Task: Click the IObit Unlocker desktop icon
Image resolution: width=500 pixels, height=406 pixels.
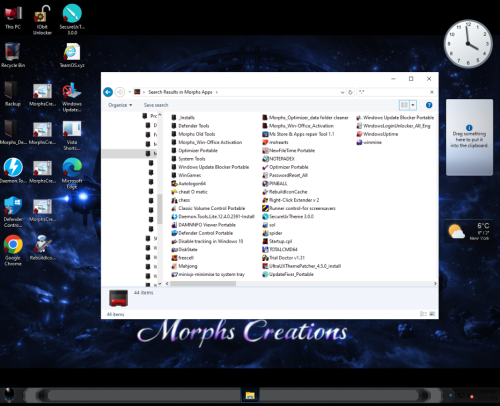Action: click(42, 20)
